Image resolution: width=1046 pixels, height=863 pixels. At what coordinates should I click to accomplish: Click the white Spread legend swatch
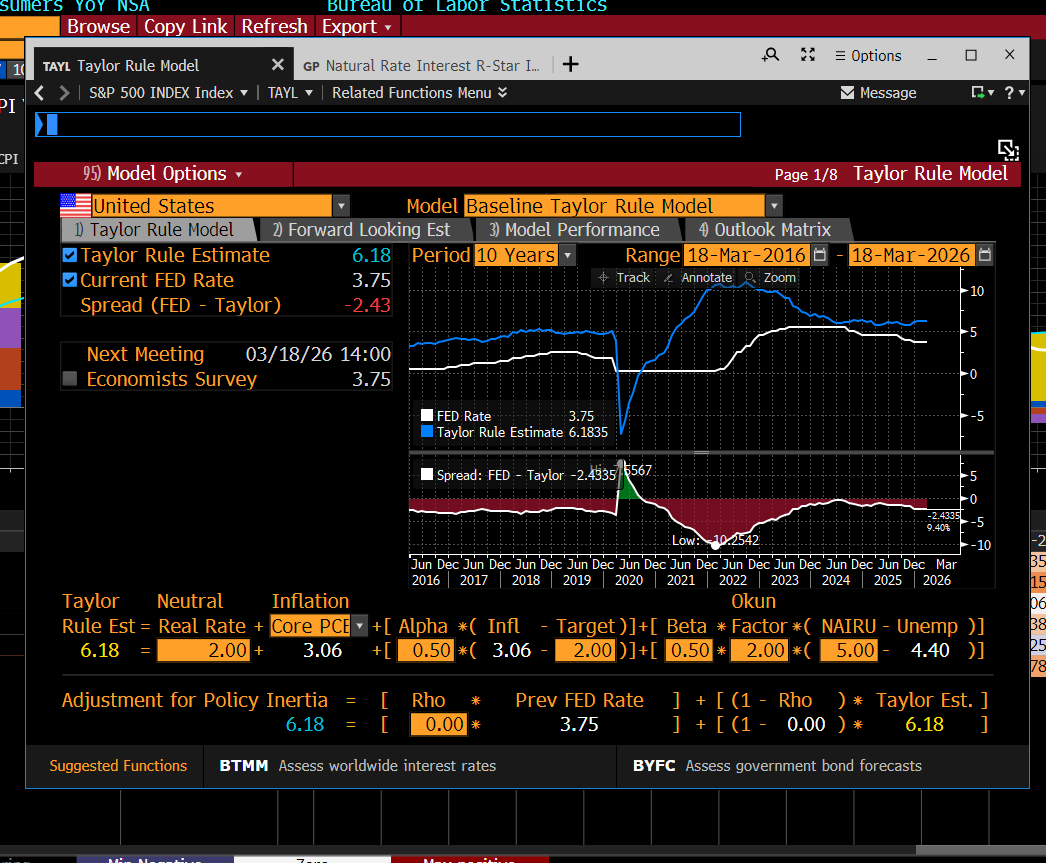pyautogui.click(x=427, y=474)
